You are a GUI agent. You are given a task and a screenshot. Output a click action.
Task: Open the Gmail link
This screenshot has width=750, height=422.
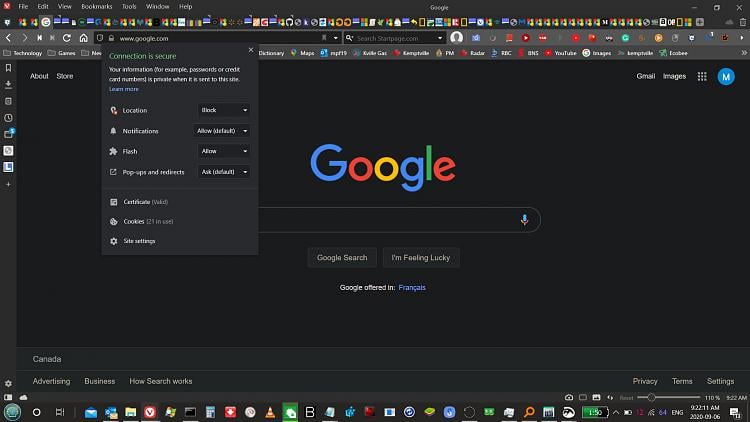(x=645, y=76)
